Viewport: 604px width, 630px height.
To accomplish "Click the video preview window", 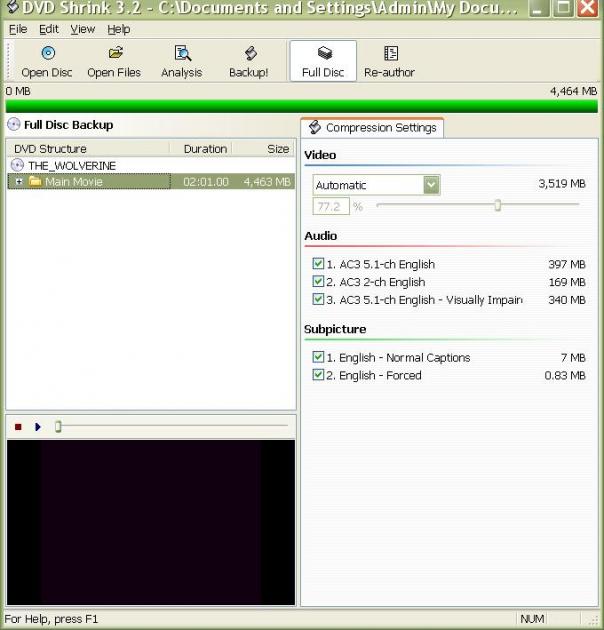I will 151,522.
